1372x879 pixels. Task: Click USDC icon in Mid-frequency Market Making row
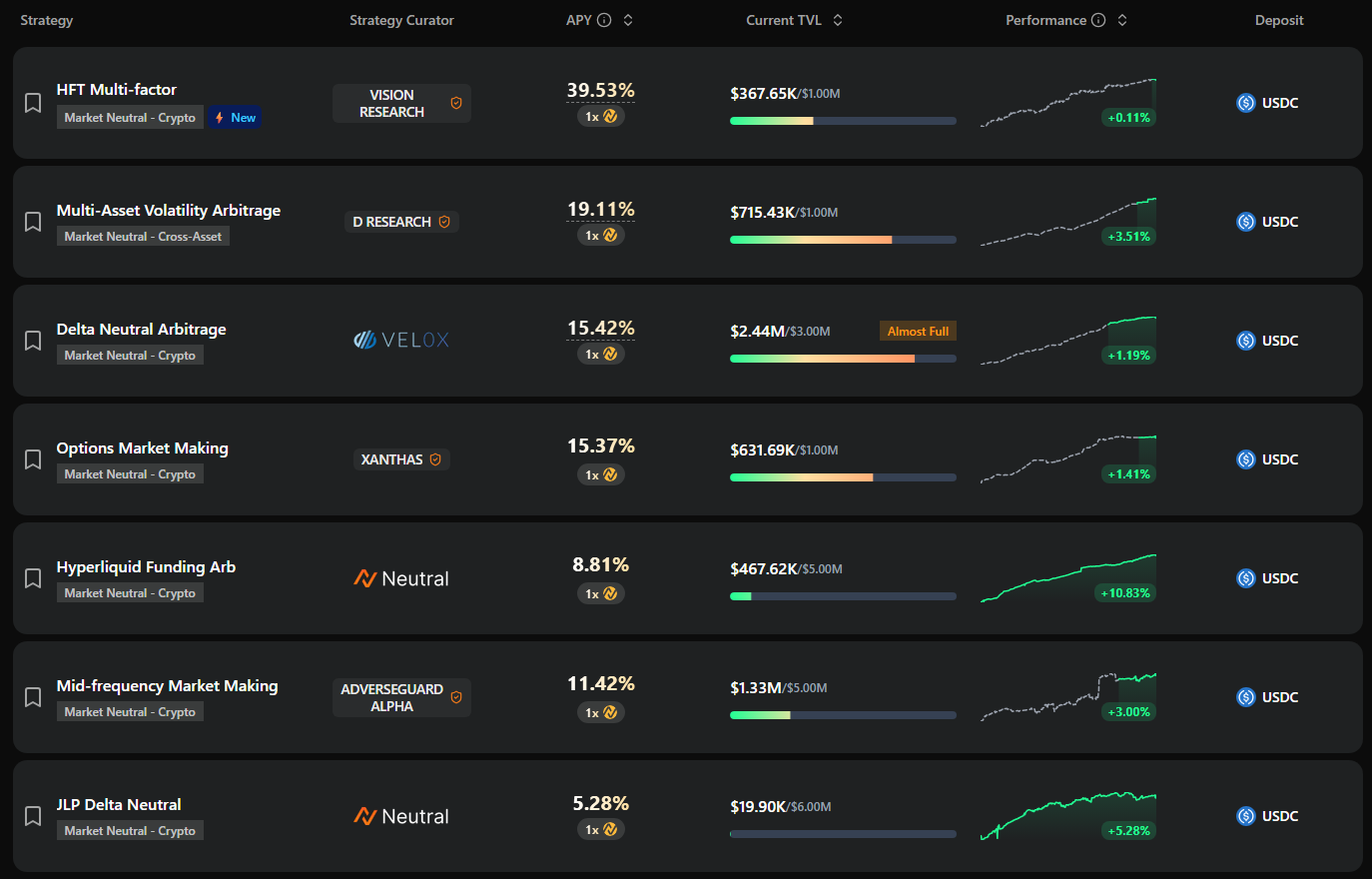1246,697
